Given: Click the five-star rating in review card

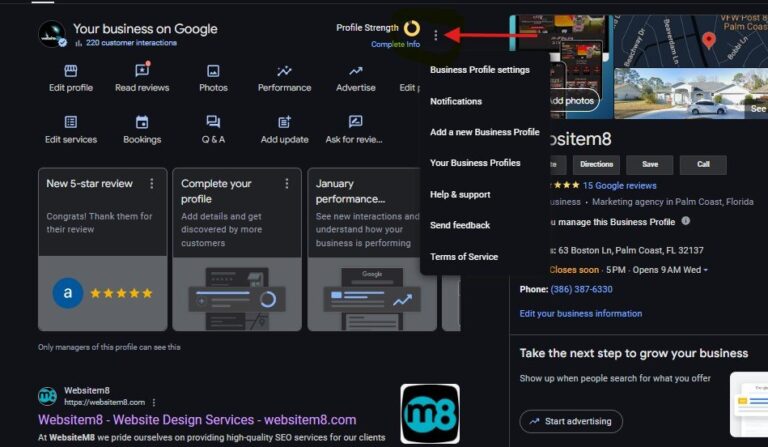Looking at the screenshot, I should coord(121,293).
